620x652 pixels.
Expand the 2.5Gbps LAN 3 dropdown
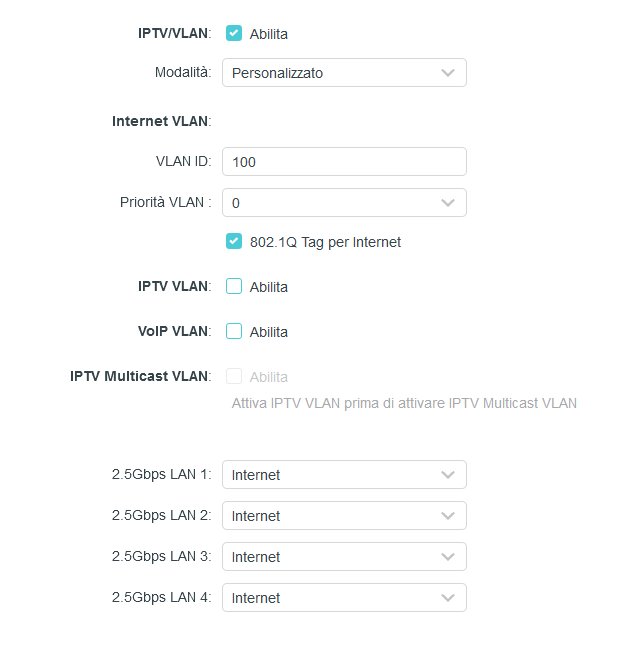coord(343,557)
